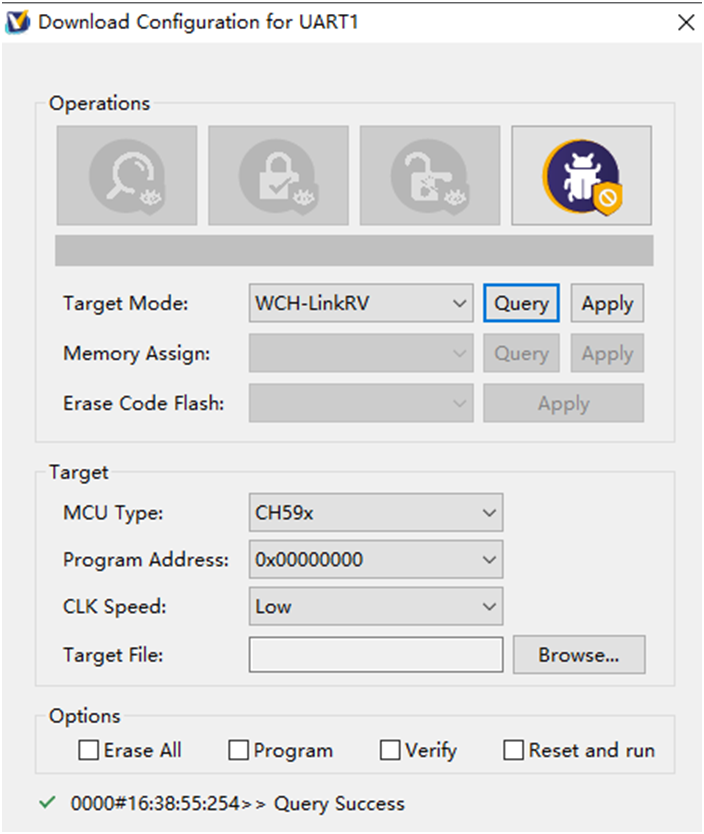The height and width of the screenshot is (834, 704).
Task: Open the Target Mode dropdown
Action: [361, 303]
